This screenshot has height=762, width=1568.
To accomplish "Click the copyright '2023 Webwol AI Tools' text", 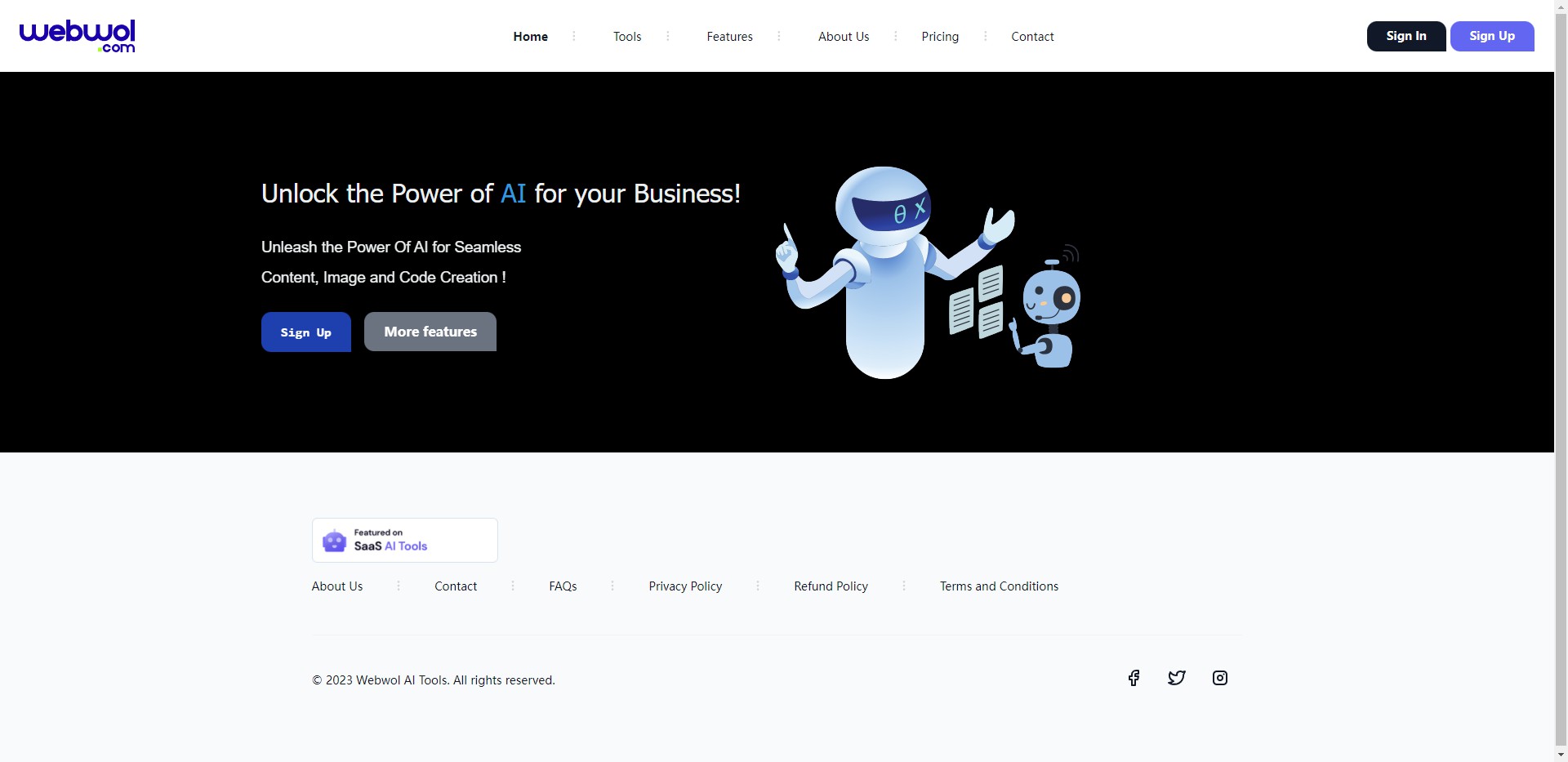I will (x=434, y=680).
